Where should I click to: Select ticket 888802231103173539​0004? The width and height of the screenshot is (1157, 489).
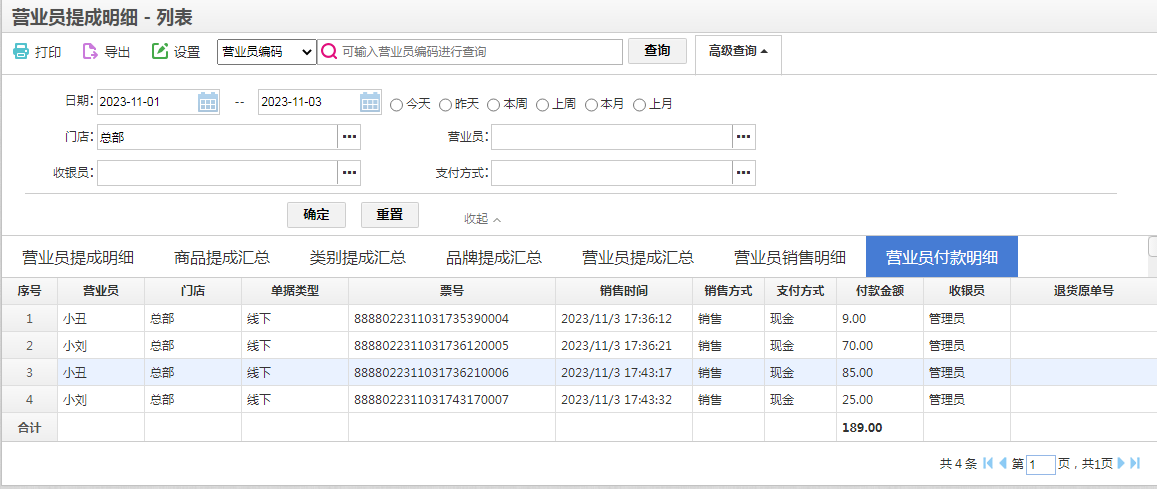432,319
